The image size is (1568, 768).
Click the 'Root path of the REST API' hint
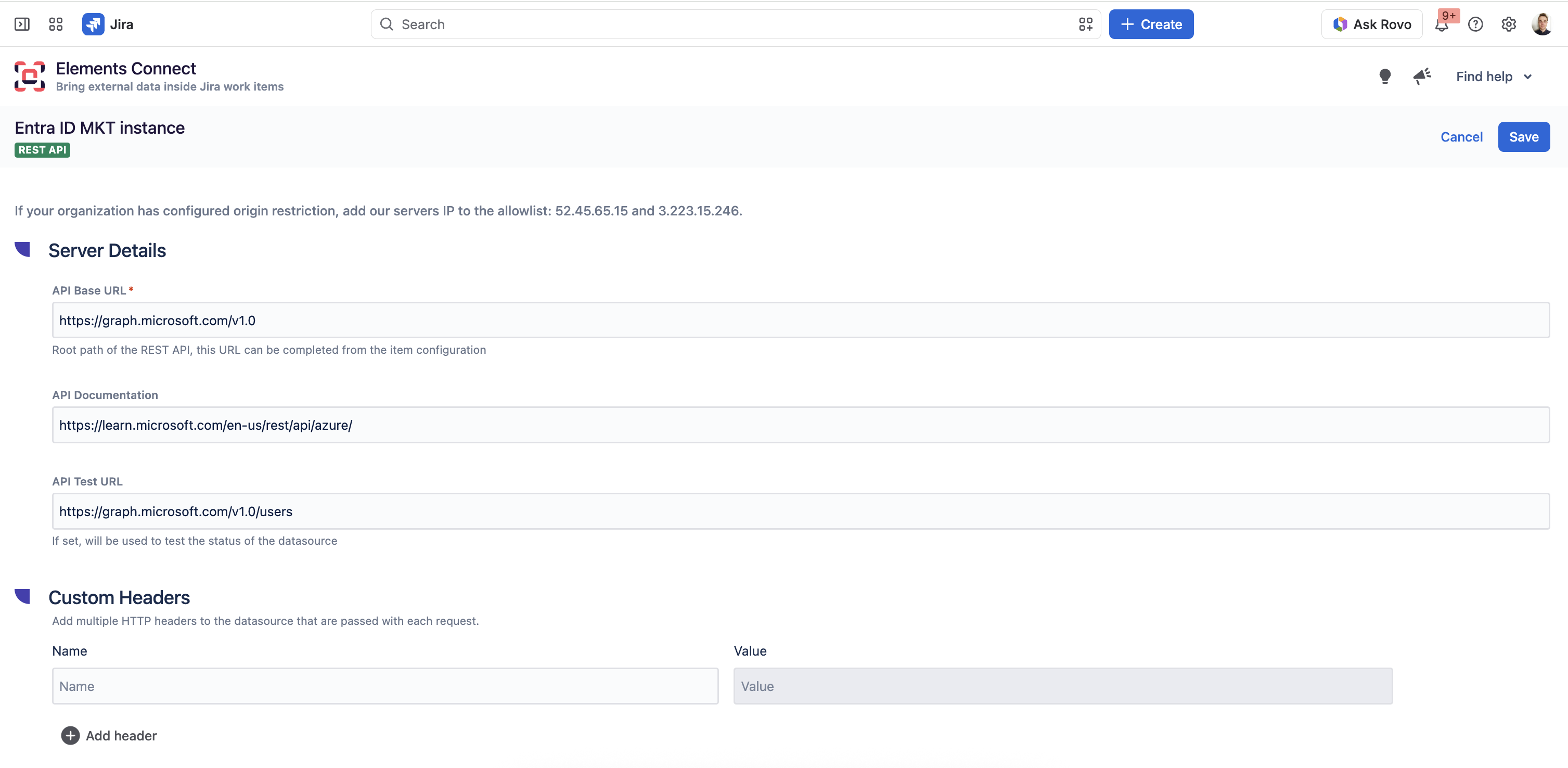click(269, 350)
